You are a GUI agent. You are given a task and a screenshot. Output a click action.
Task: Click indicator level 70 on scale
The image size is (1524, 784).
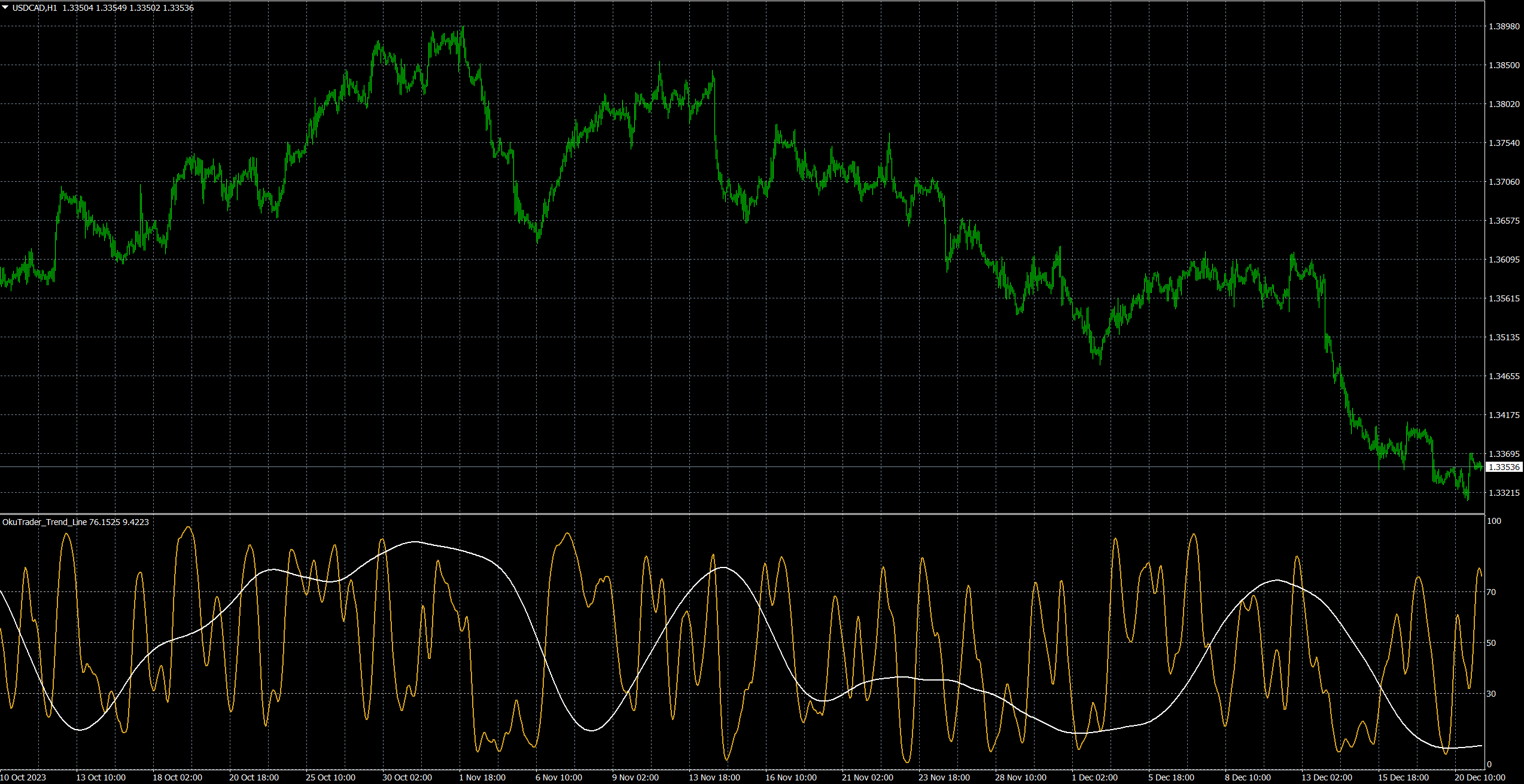pos(1491,592)
